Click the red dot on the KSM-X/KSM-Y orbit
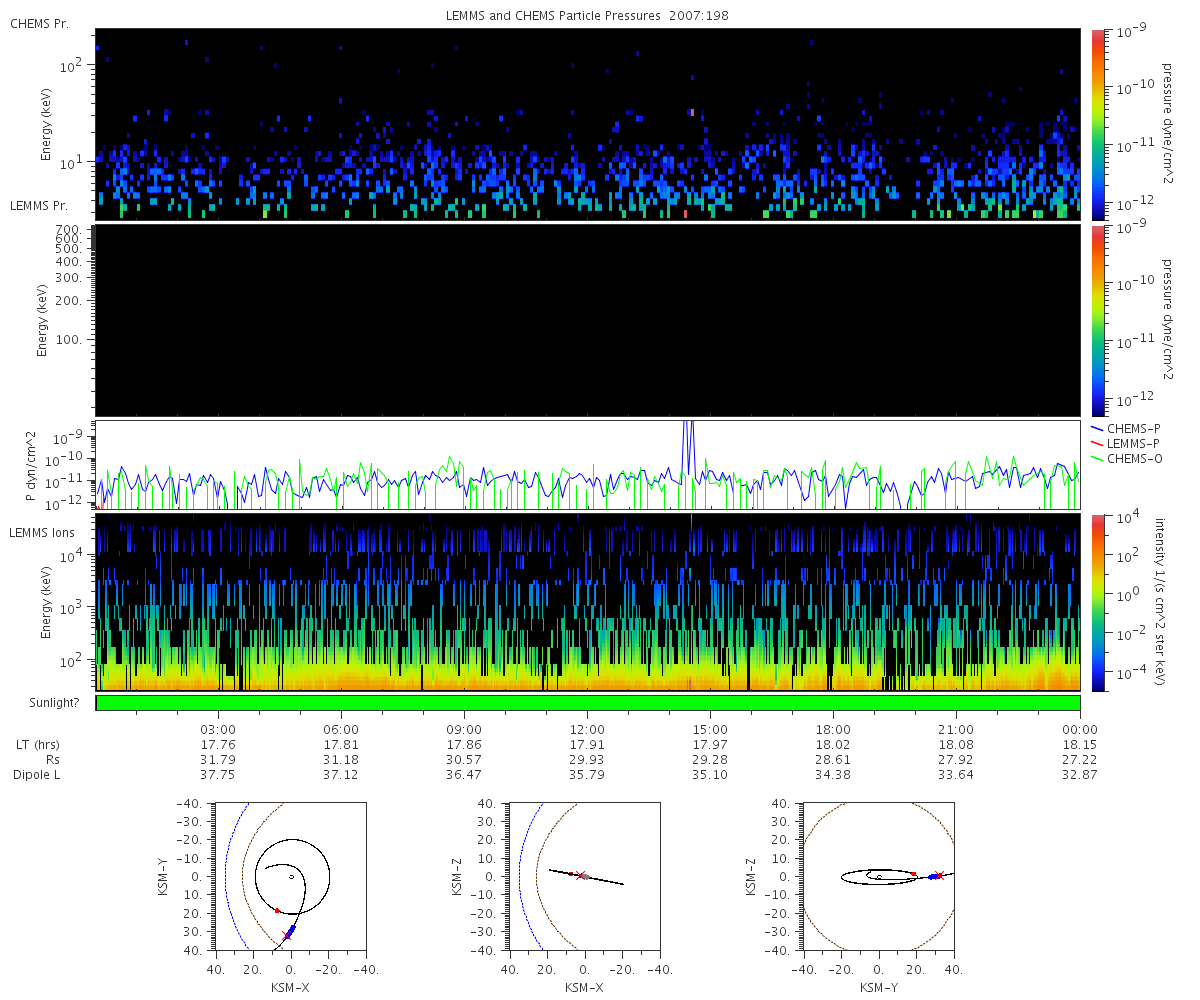The image size is (1200, 1000). [x=277, y=910]
